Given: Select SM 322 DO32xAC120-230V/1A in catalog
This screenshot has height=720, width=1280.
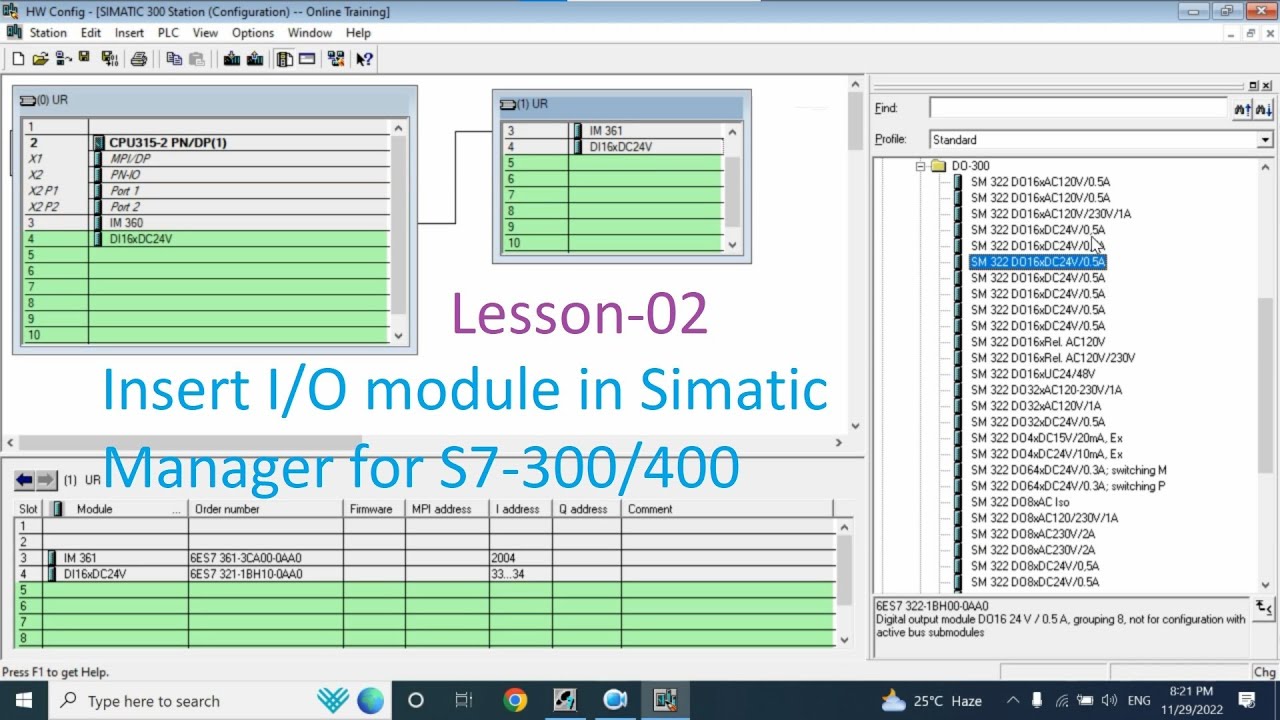Looking at the screenshot, I should pos(1046,390).
